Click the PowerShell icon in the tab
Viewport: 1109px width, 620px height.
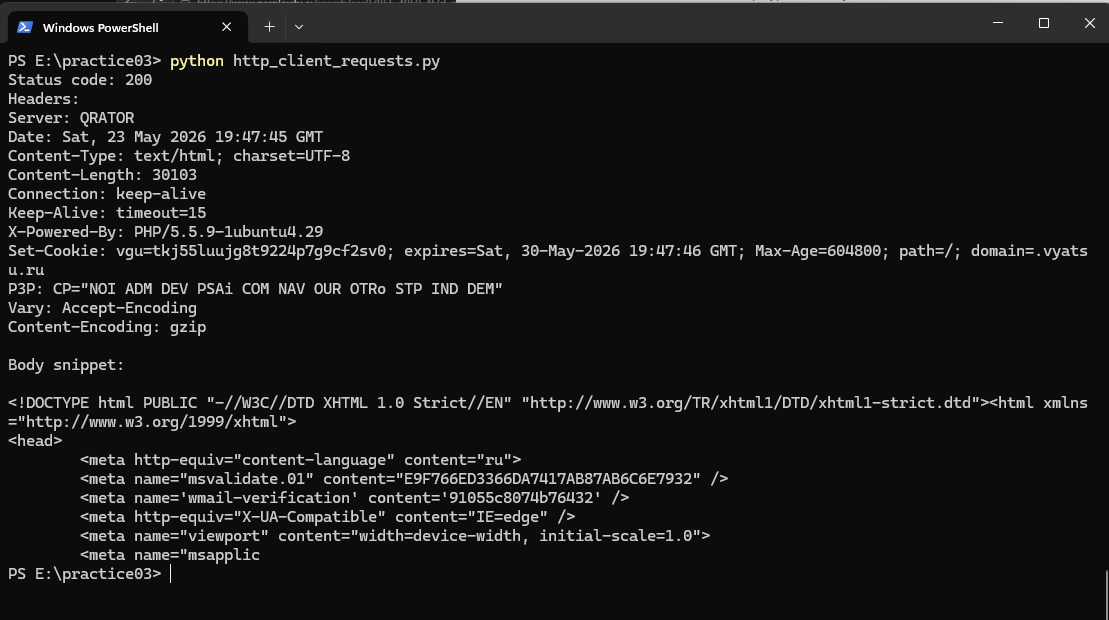pyautogui.click(x=25, y=27)
